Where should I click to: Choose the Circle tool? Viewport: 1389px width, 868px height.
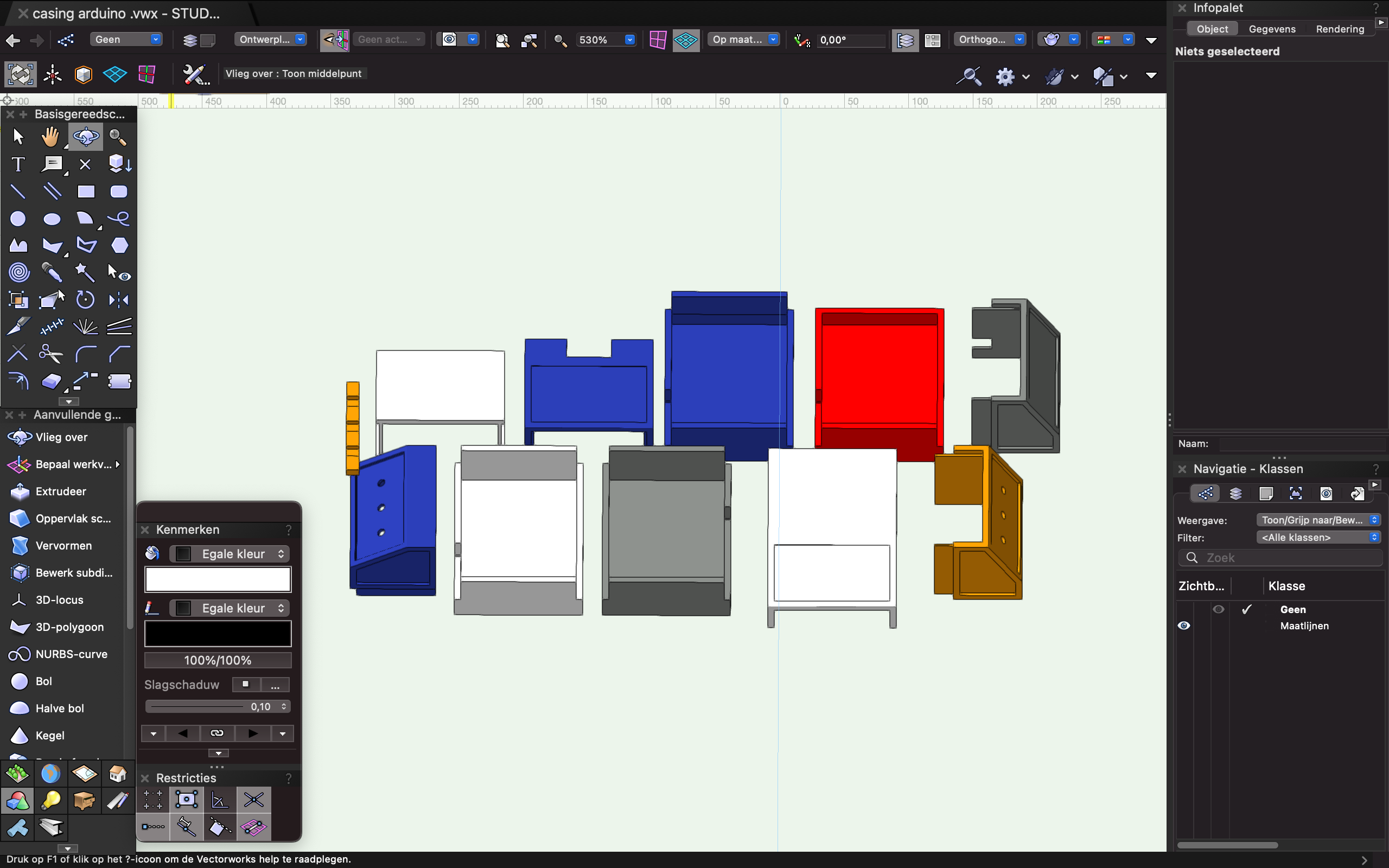pyautogui.click(x=18, y=219)
